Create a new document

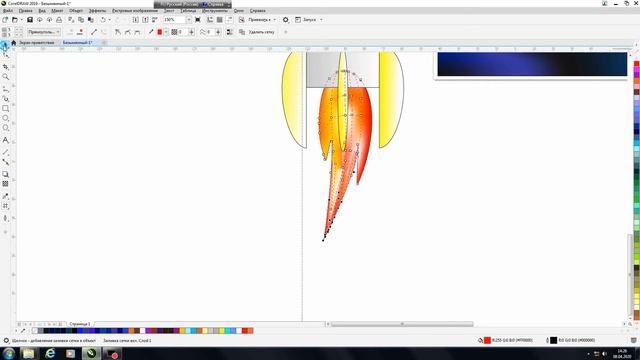pyautogui.click(x=5, y=20)
